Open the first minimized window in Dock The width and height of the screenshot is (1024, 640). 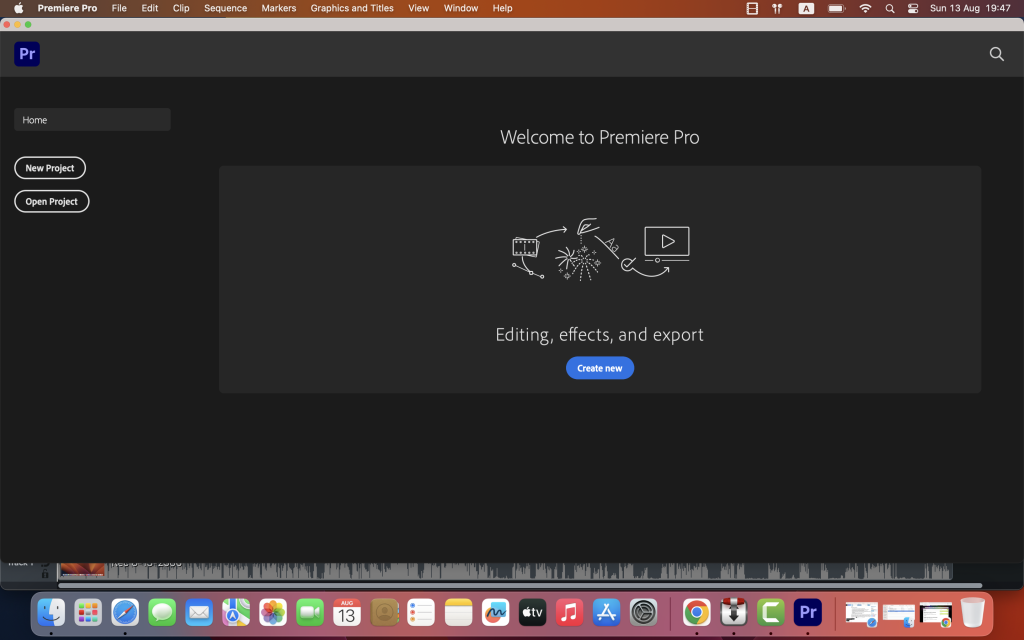861,614
